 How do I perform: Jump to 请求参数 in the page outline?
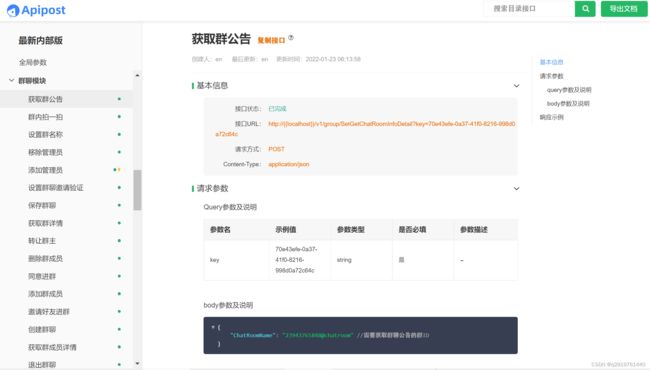(551, 76)
